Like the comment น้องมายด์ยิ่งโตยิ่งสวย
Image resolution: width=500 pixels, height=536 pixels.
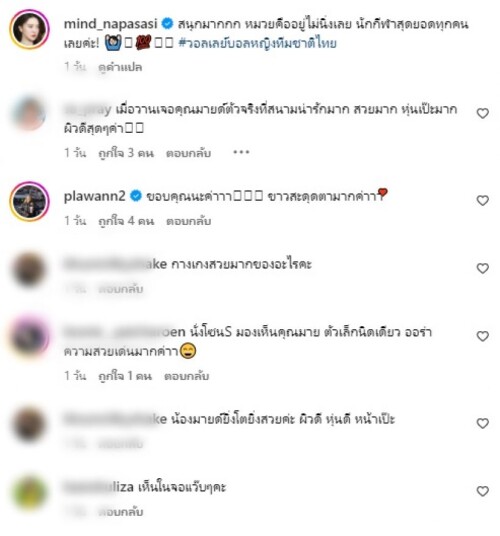pos(482,424)
